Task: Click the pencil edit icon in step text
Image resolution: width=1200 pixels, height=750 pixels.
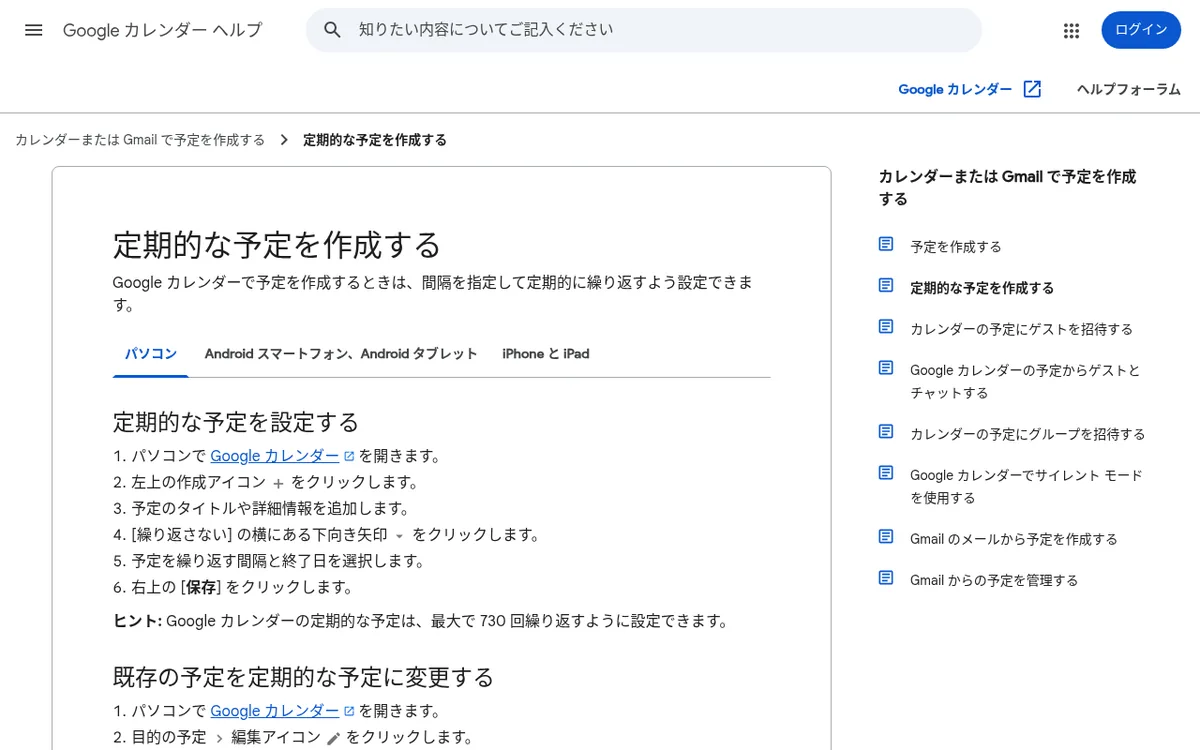Action: [x=334, y=738]
